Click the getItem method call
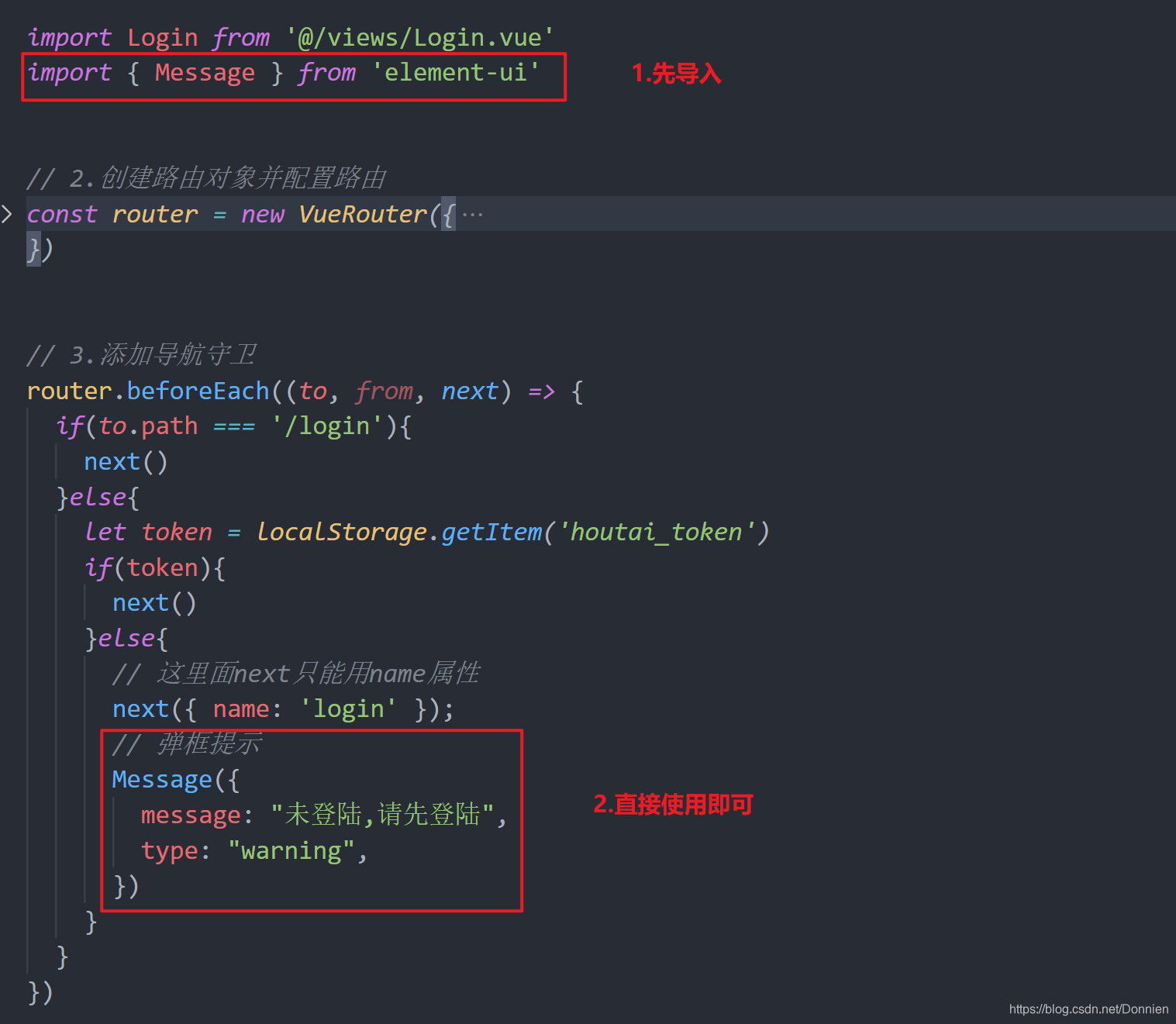 [x=491, y=532]
